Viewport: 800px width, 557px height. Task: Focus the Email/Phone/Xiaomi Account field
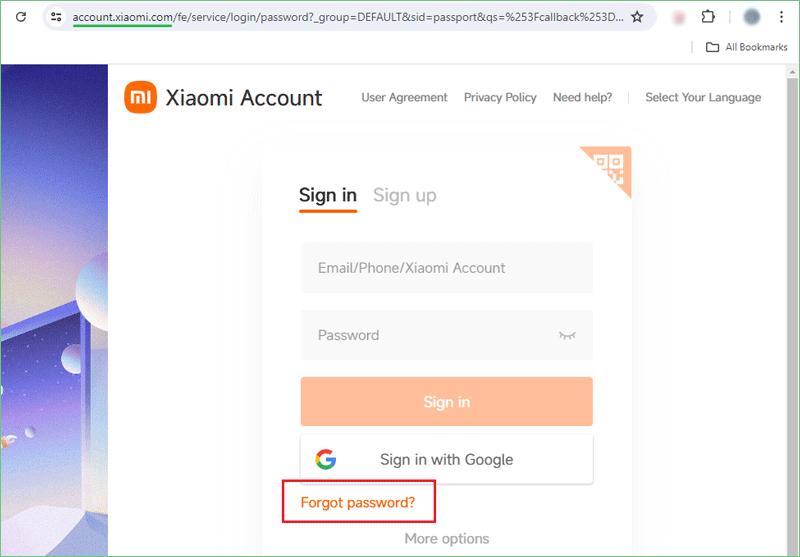[446, 268]
